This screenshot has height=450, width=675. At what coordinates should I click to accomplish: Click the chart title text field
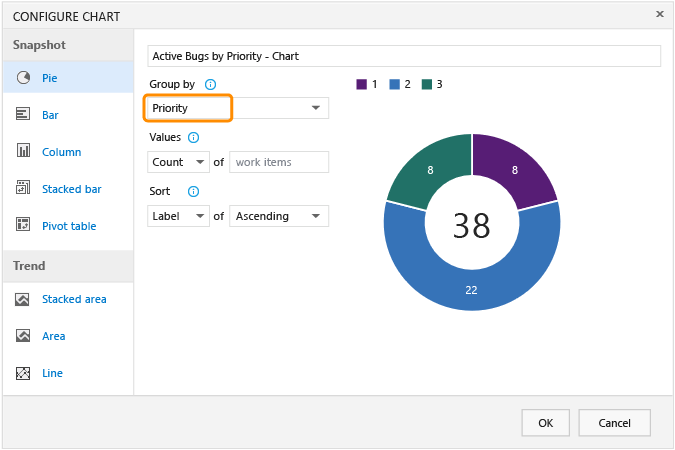click(404, 56)
